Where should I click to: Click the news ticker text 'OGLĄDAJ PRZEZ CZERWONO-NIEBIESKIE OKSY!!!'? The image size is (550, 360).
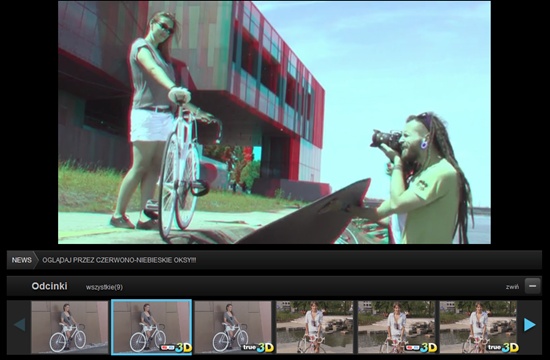point(119,260)
